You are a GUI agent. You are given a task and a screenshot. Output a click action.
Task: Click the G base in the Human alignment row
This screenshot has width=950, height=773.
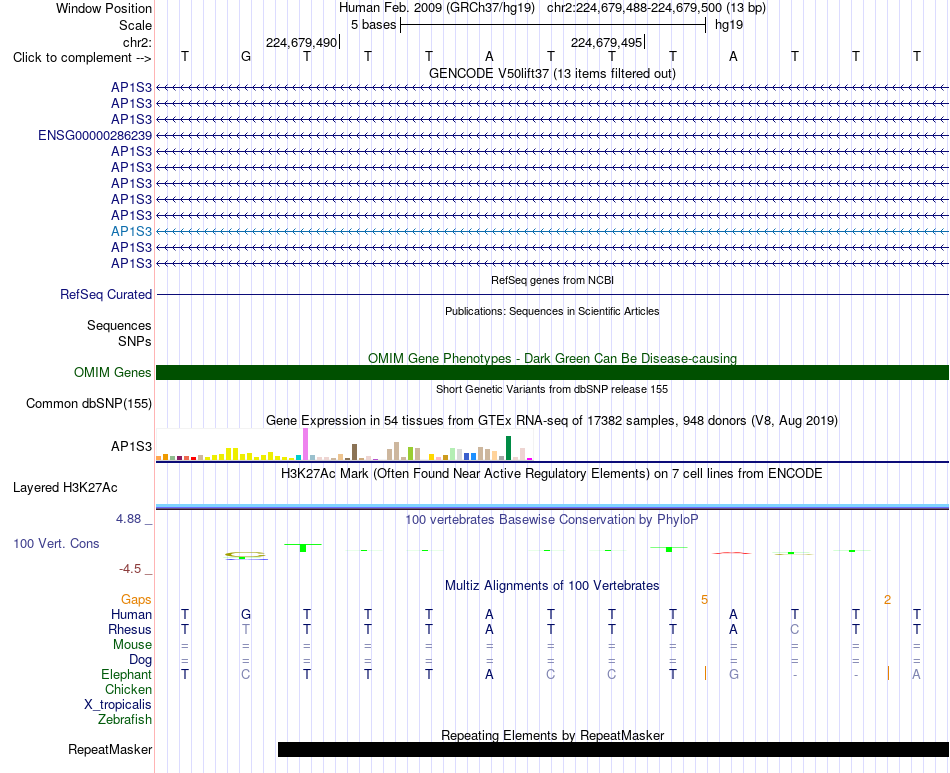click(245, 614)
